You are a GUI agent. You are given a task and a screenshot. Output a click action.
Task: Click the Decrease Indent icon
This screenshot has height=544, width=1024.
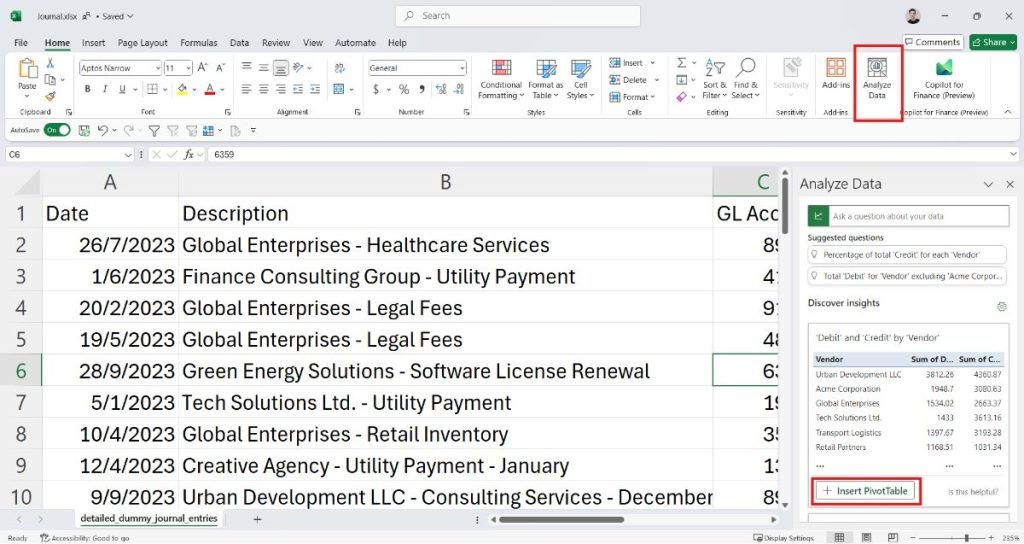[298, 89]
